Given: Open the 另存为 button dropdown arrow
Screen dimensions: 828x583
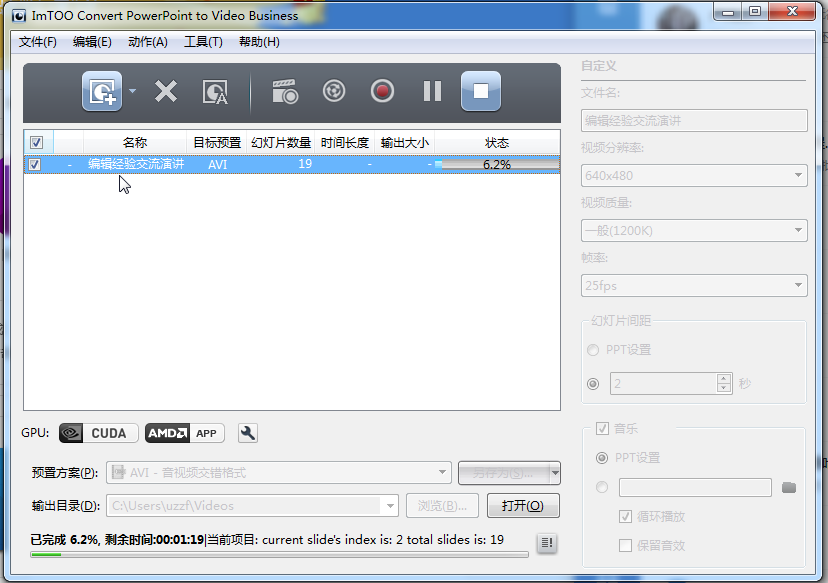Looking at the screenshot, I should (554, 473).
